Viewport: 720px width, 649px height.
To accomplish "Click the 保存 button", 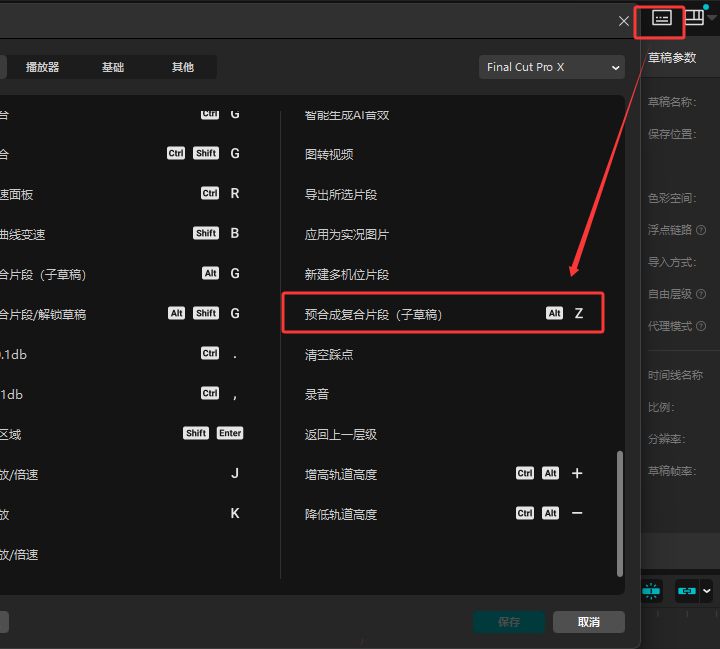I will (x=509, y=622).
